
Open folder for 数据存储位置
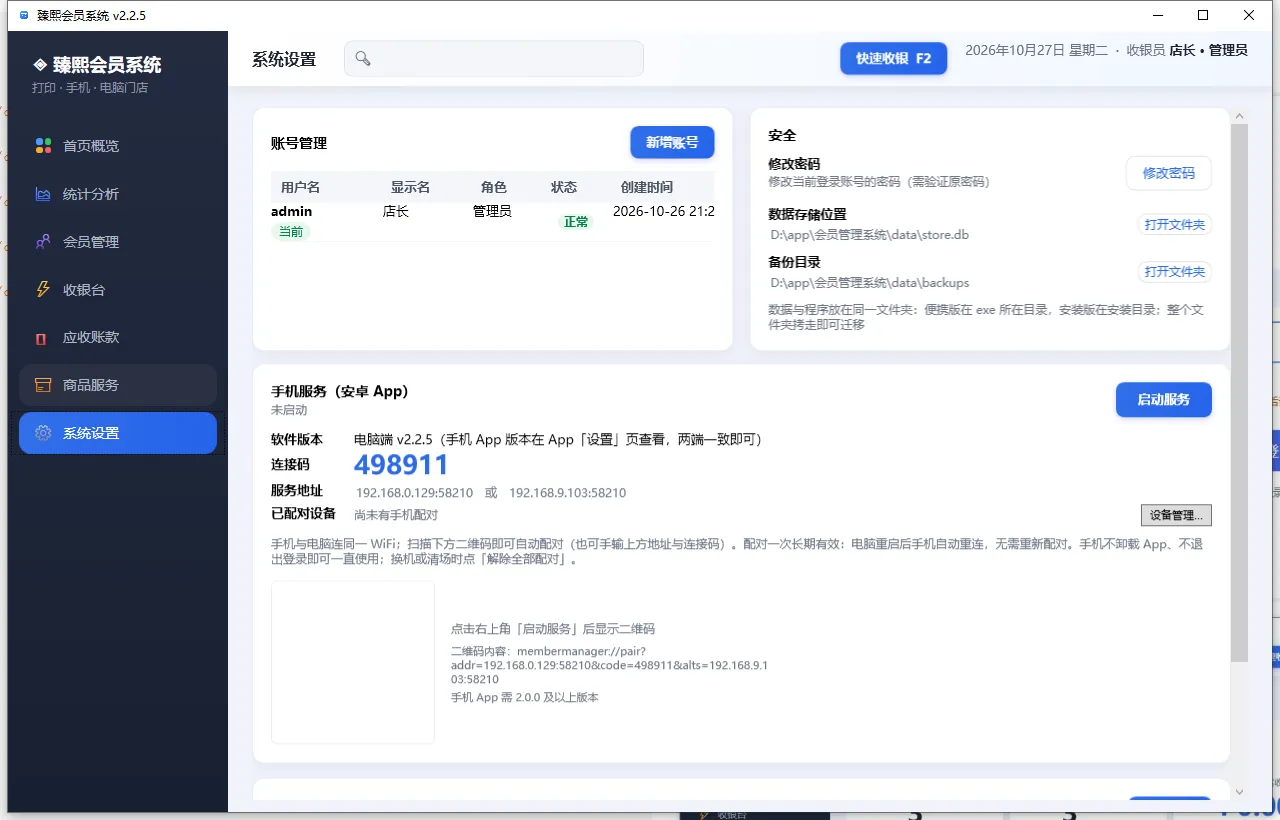[1174, 224]
